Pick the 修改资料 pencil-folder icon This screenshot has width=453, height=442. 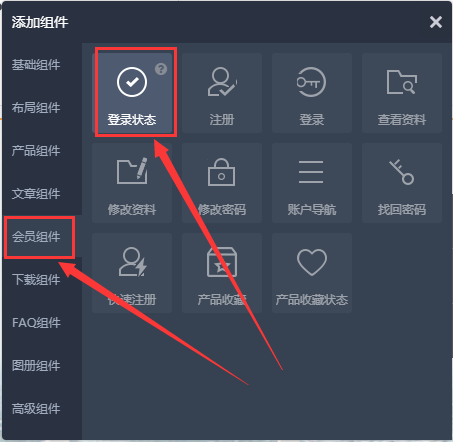pyautogui.click(x=132, y=171)
